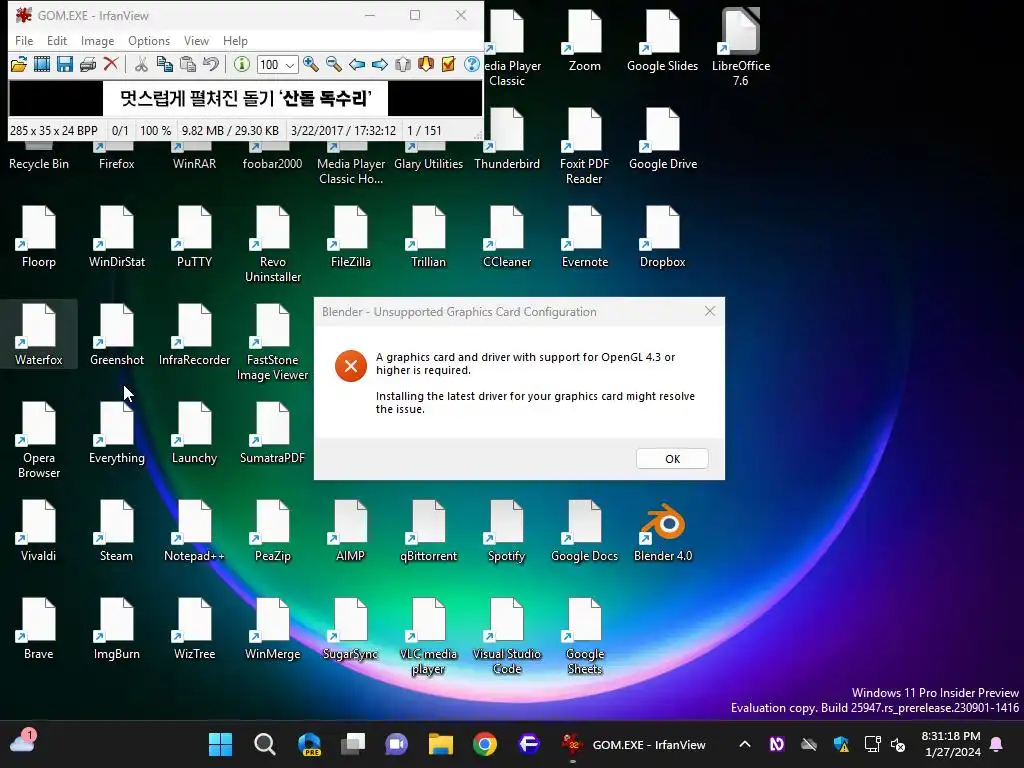Select the Blender 4.0 desktop shortcut

(662, 532)
